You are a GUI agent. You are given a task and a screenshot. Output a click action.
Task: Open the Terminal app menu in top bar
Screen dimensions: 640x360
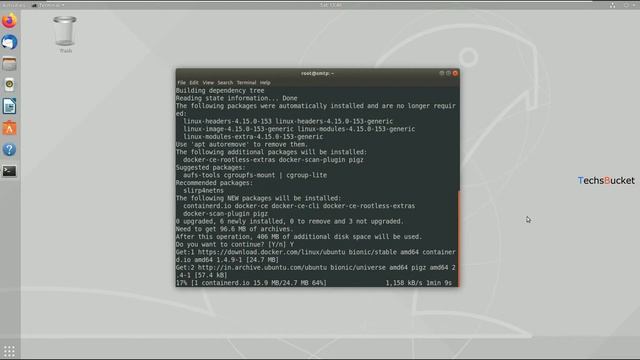48,5
